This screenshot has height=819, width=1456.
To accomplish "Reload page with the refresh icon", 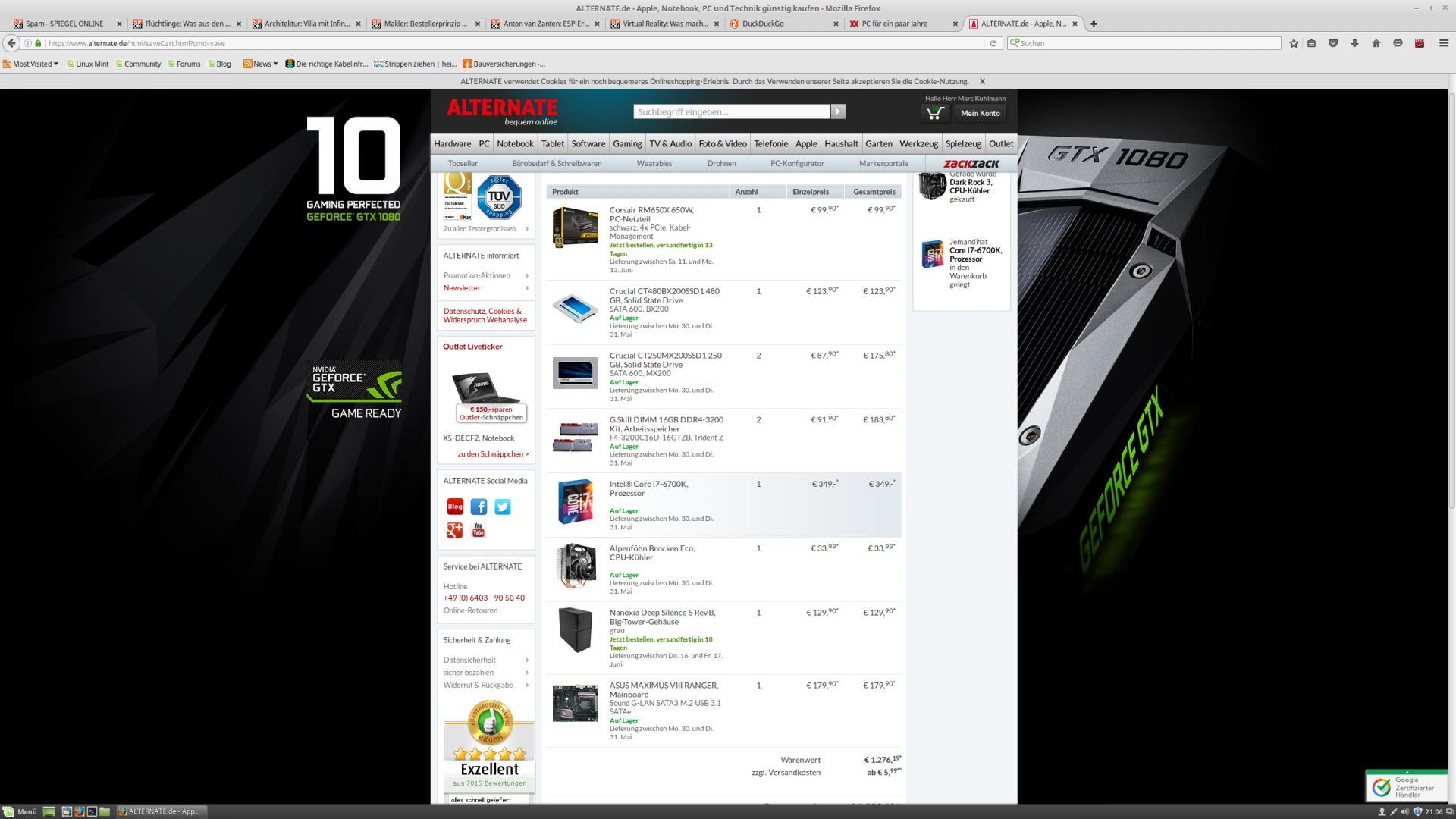I will click(993, 43).
